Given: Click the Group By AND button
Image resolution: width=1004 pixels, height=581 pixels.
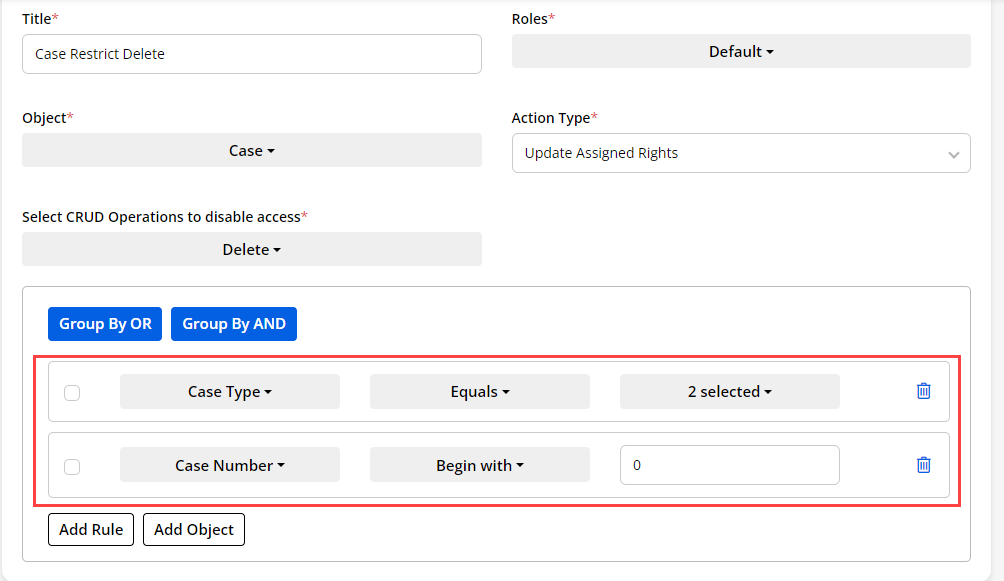Looking at the screenshot, I should tap(234, 324).
